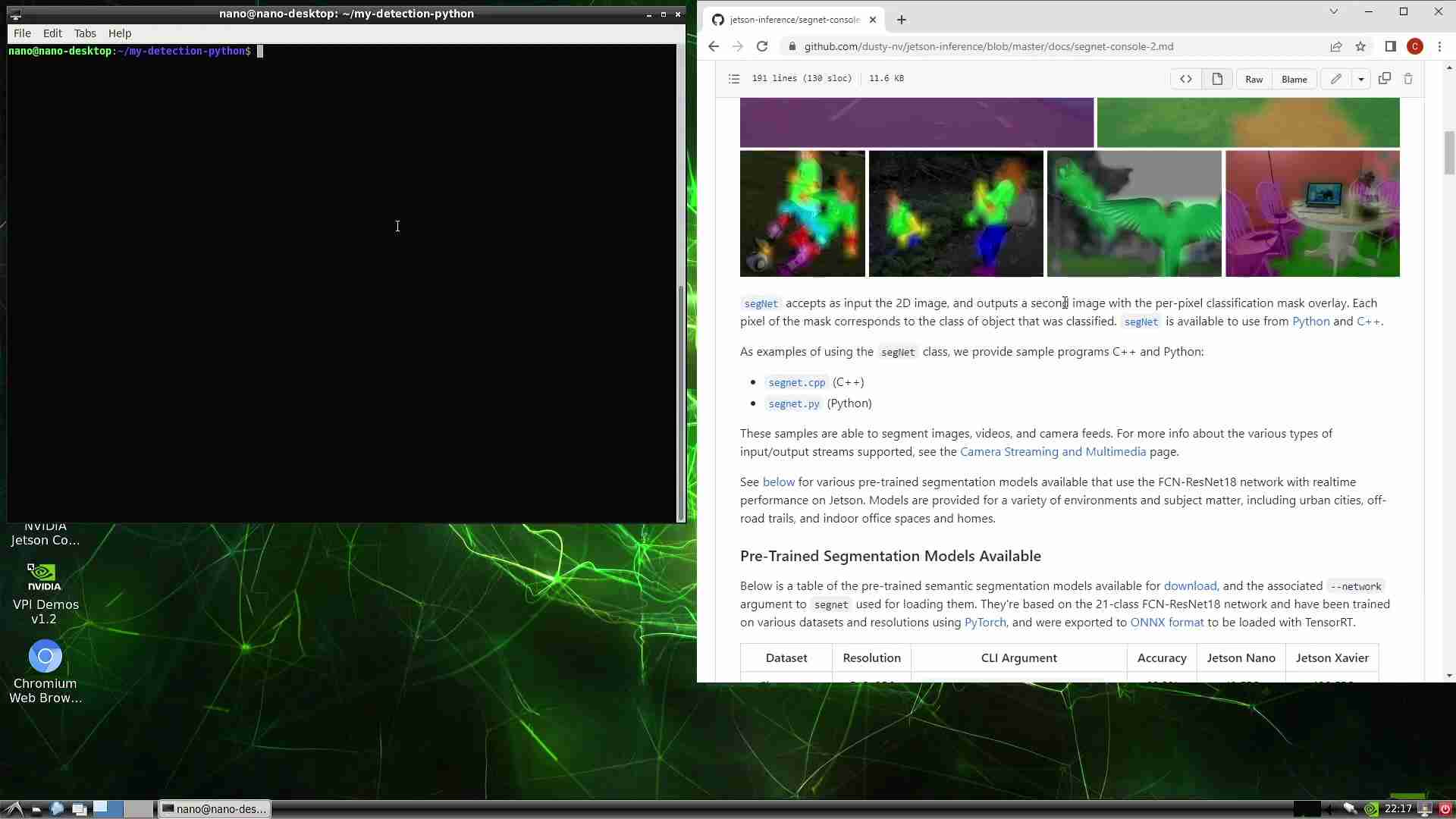Open the Tabs menu in terminal
The image size is (1456, 819).
coord(85,33)
